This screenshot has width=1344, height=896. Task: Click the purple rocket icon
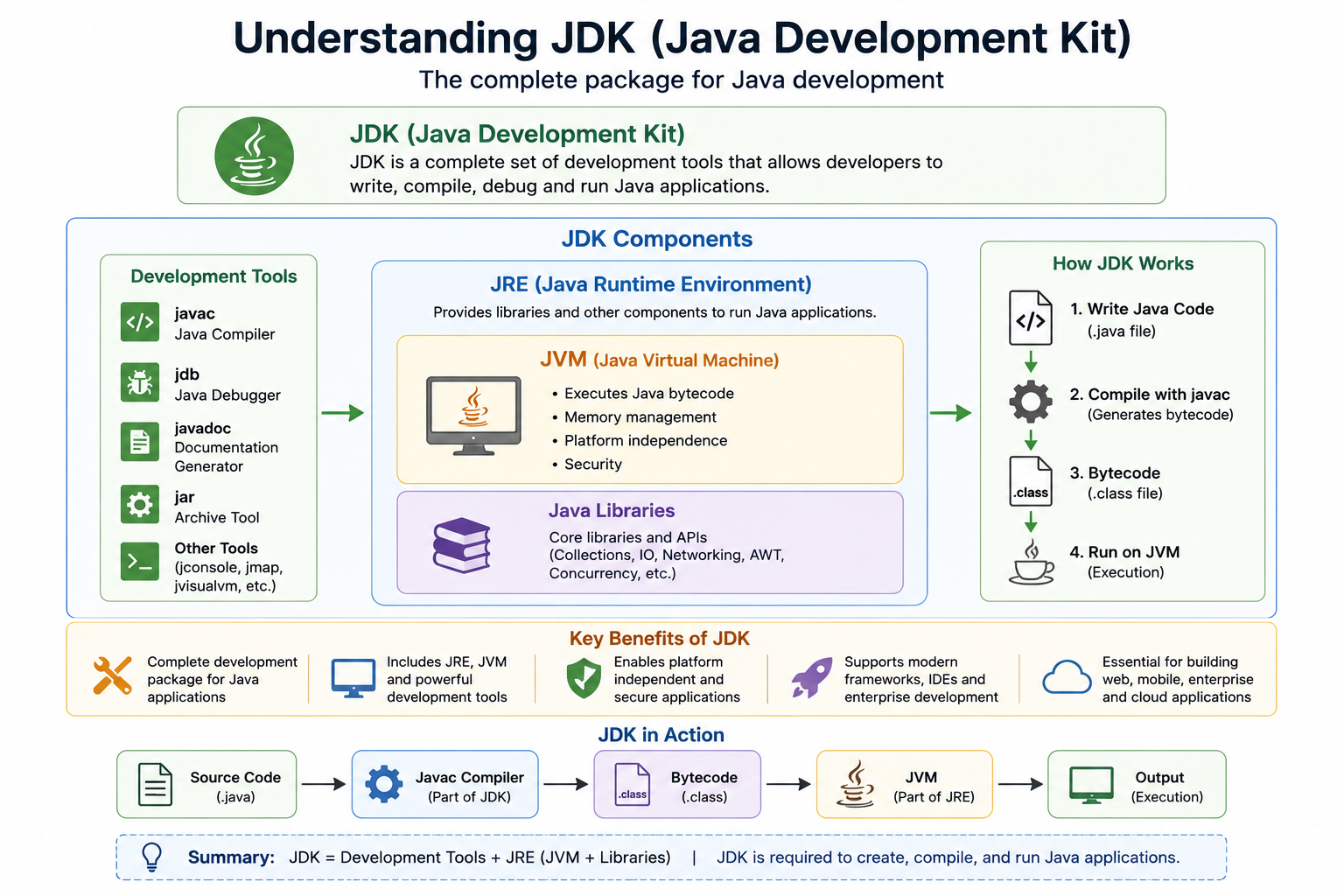811,678
